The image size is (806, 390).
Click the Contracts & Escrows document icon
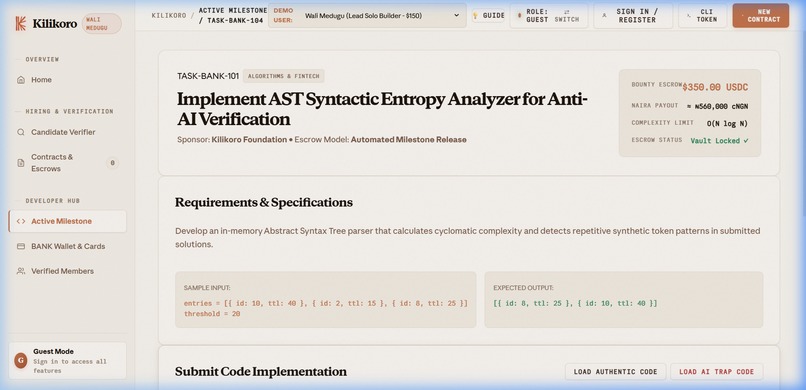[21, 163]
